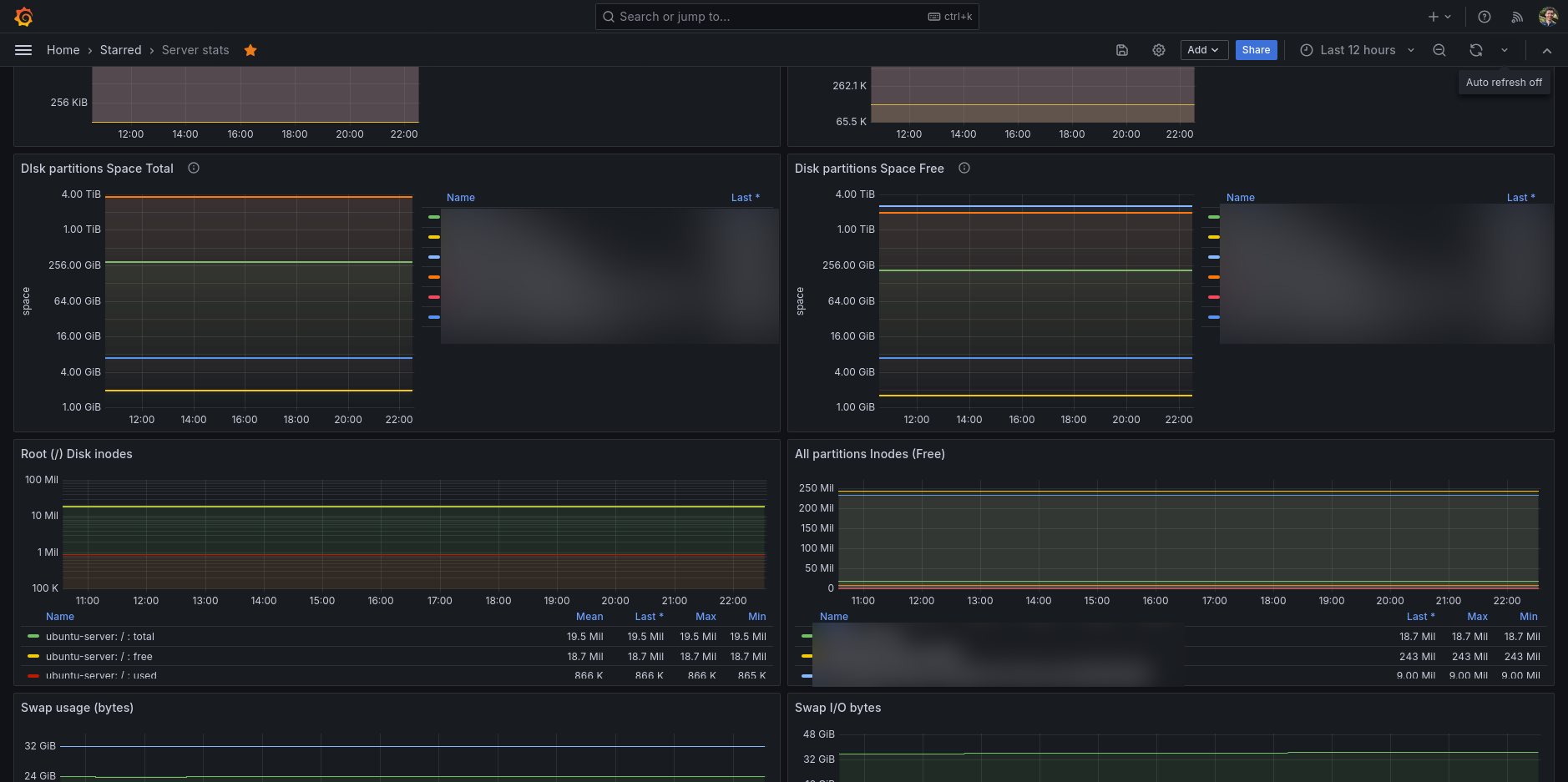Open dashboard settings gear icon
Image resolution: width=1568 pixels, height=782 pixels.
(x=1159, y=50)
